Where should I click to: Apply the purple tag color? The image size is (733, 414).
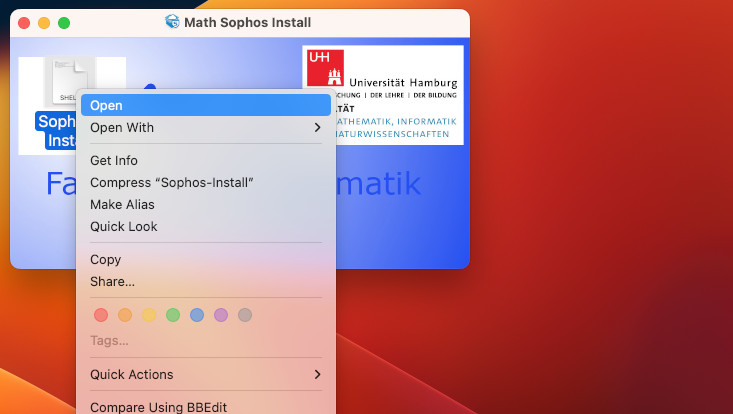221,315
